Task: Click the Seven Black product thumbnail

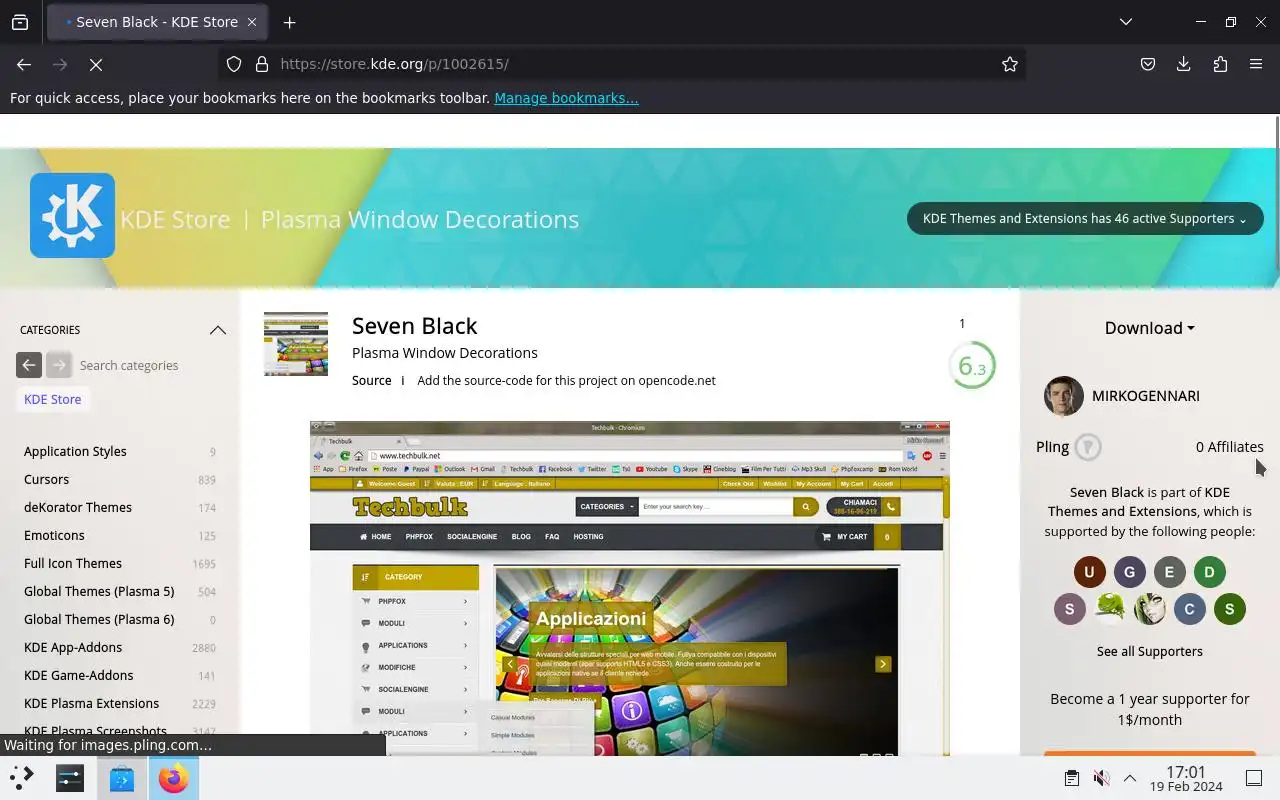Action: [x=296, y=344]
